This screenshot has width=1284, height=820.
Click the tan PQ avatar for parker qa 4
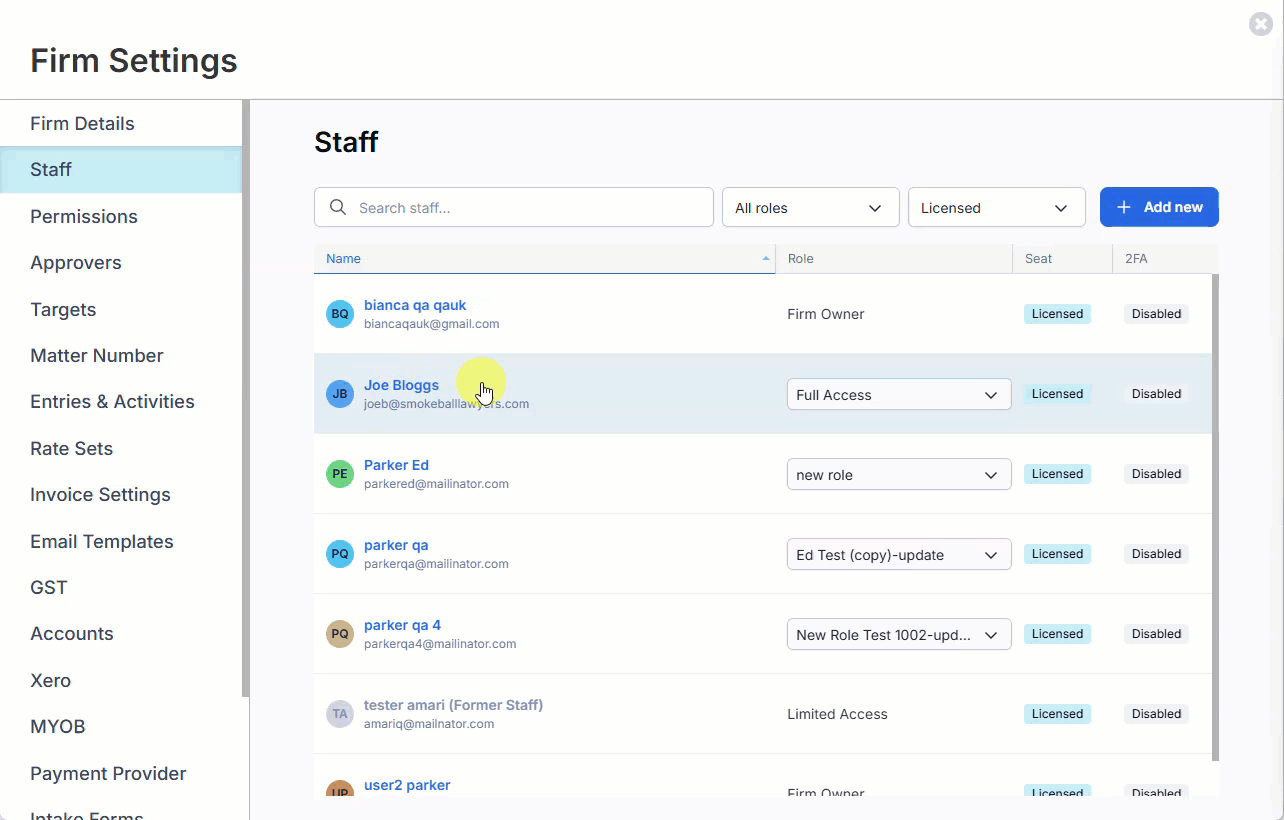(340, 634)
